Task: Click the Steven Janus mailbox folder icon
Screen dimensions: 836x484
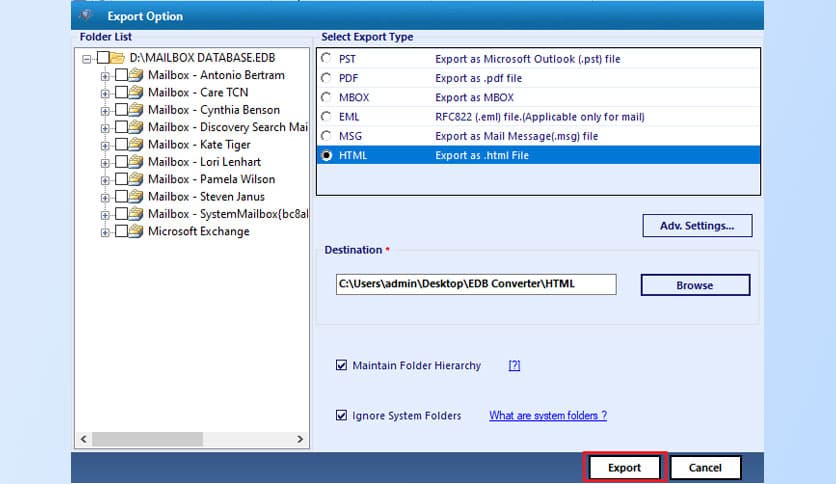Action: point(136,196)
